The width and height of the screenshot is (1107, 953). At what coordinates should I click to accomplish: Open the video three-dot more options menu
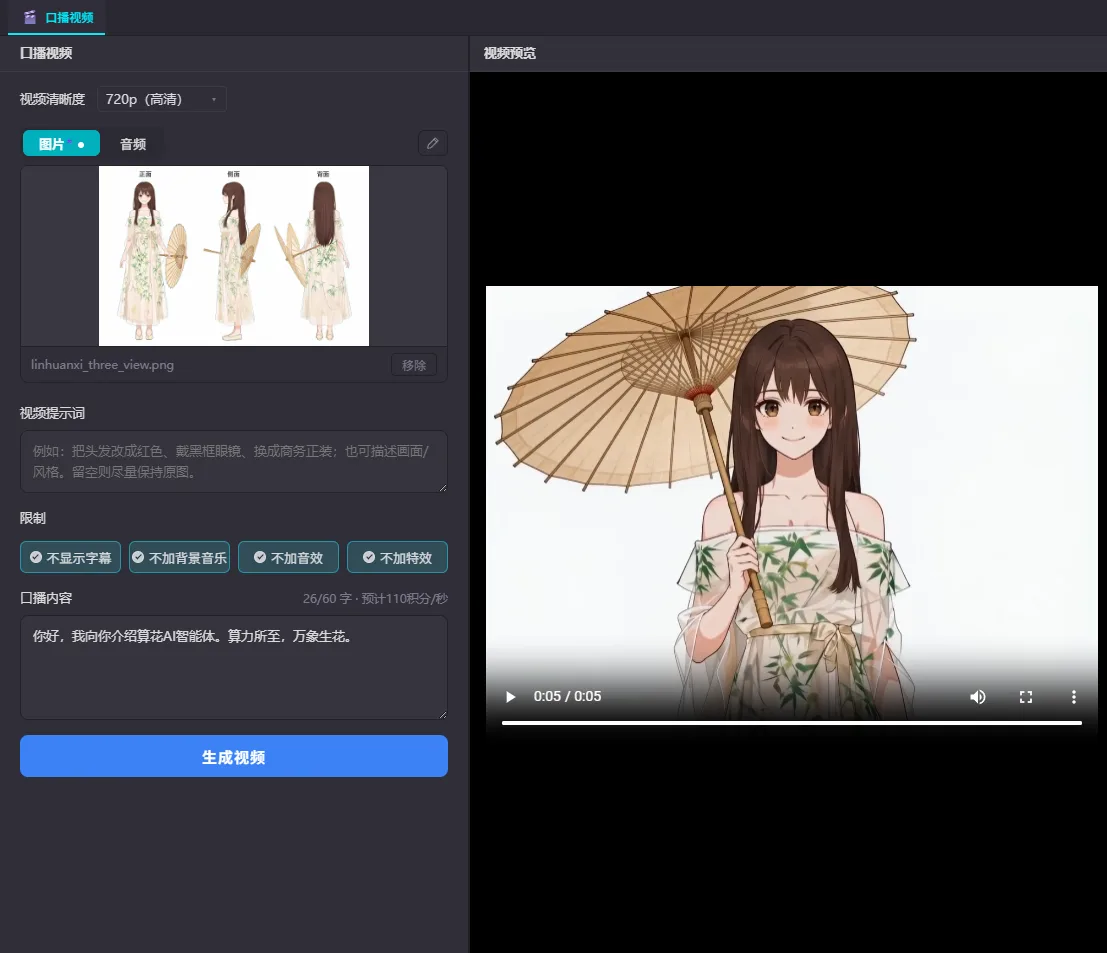click(x=1074, y=697)
